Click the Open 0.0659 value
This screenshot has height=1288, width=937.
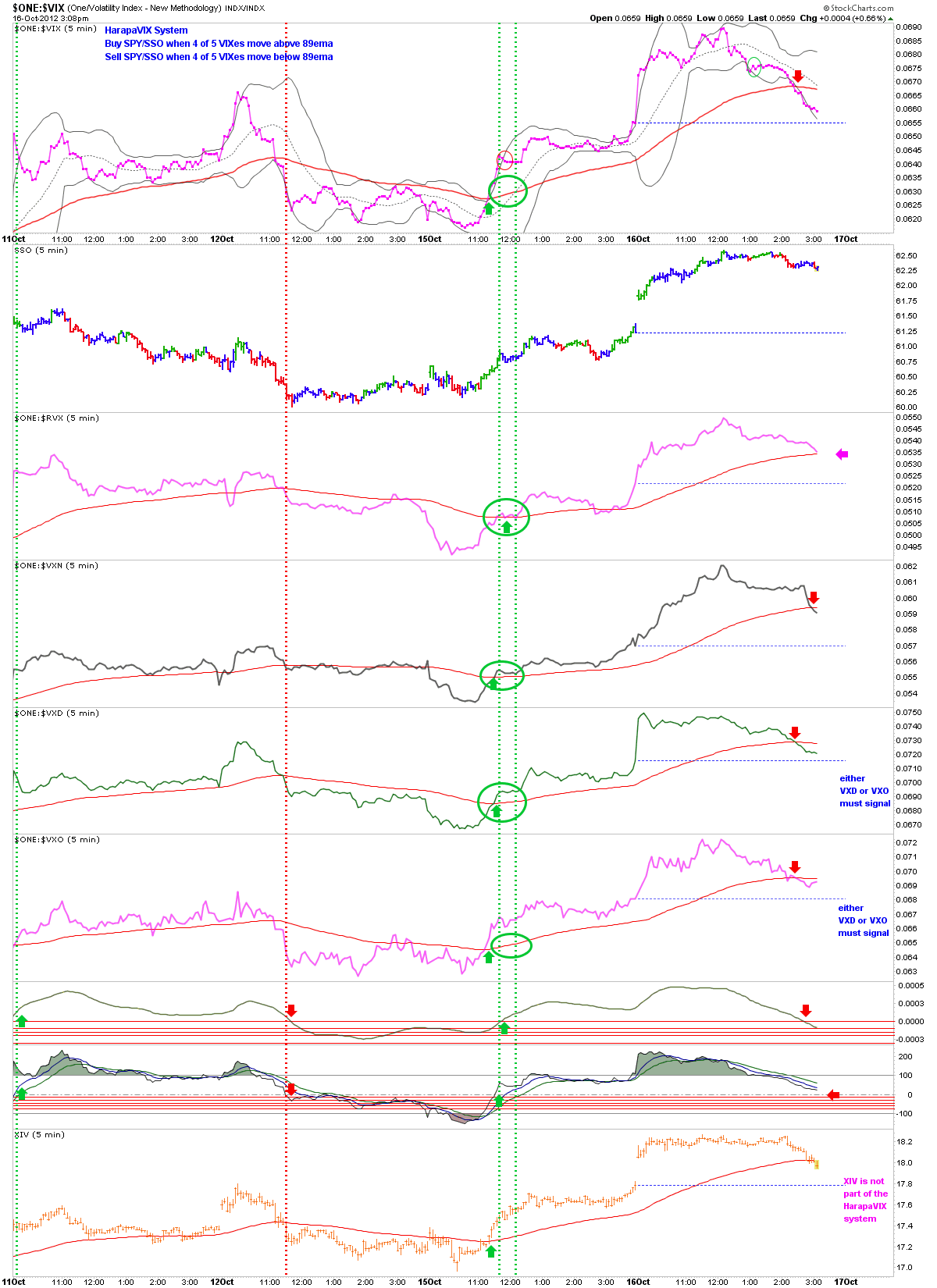(615, 18)
